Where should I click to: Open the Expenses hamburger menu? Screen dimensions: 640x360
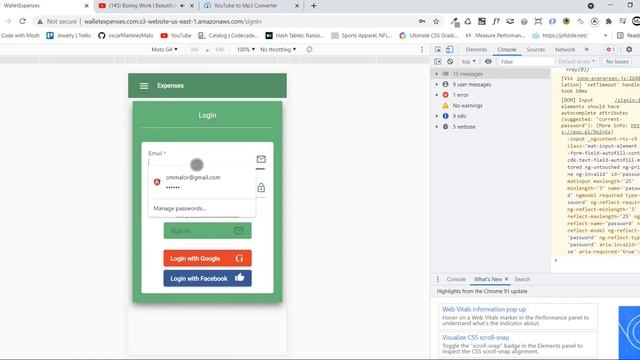click(x=144, y=86)
